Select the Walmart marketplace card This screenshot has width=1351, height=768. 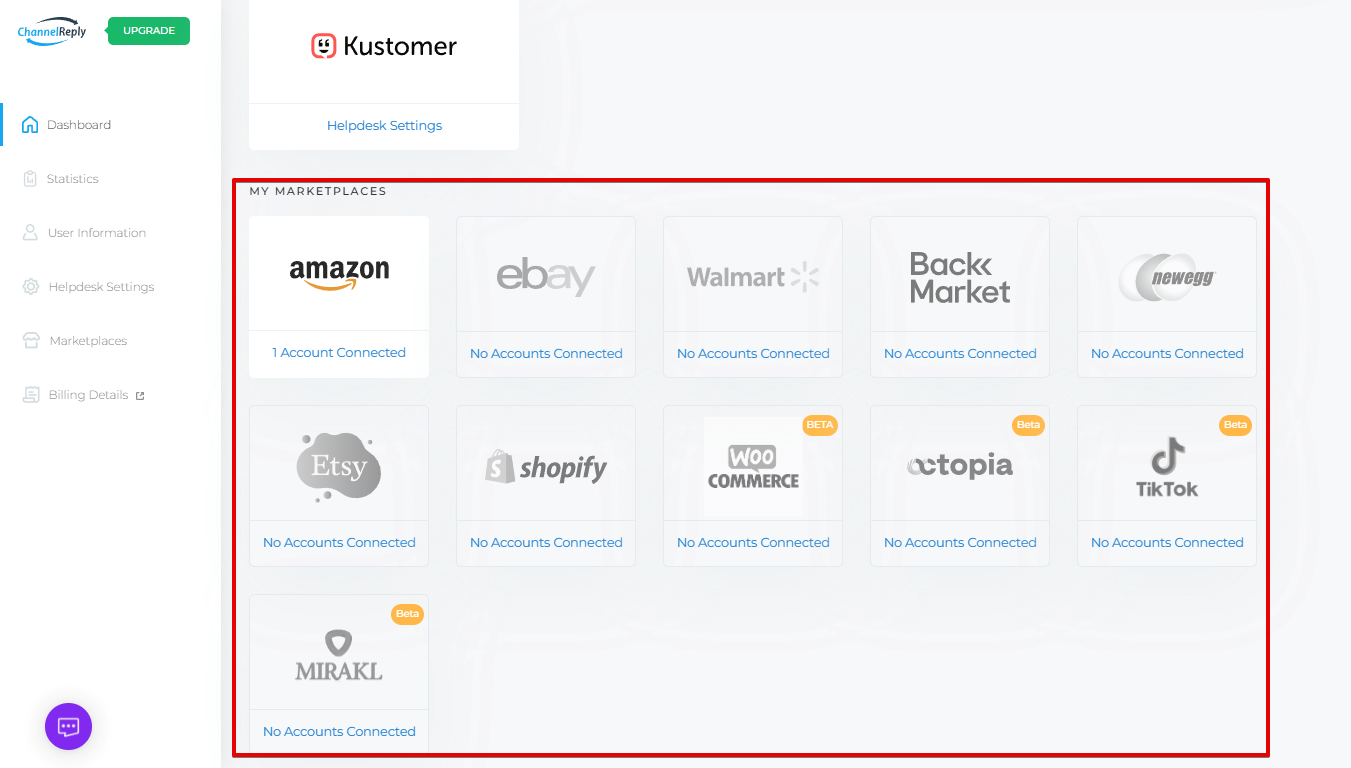753,297
